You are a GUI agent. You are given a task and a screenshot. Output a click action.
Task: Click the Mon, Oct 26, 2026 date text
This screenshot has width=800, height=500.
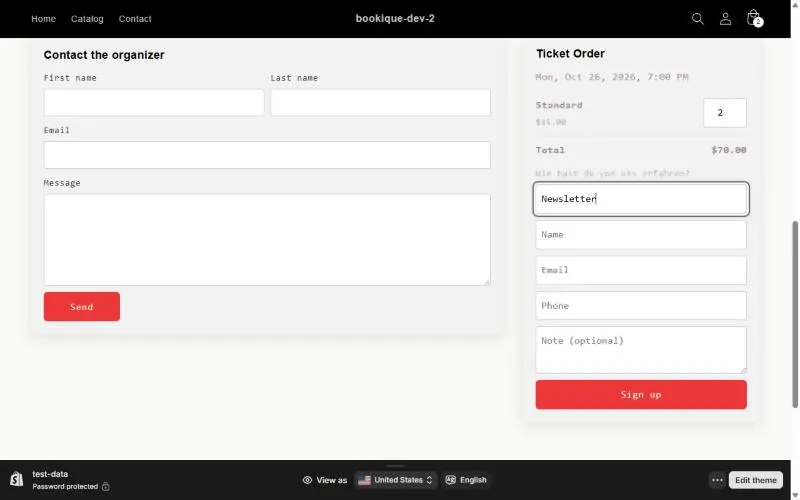(x=612, y=77)
